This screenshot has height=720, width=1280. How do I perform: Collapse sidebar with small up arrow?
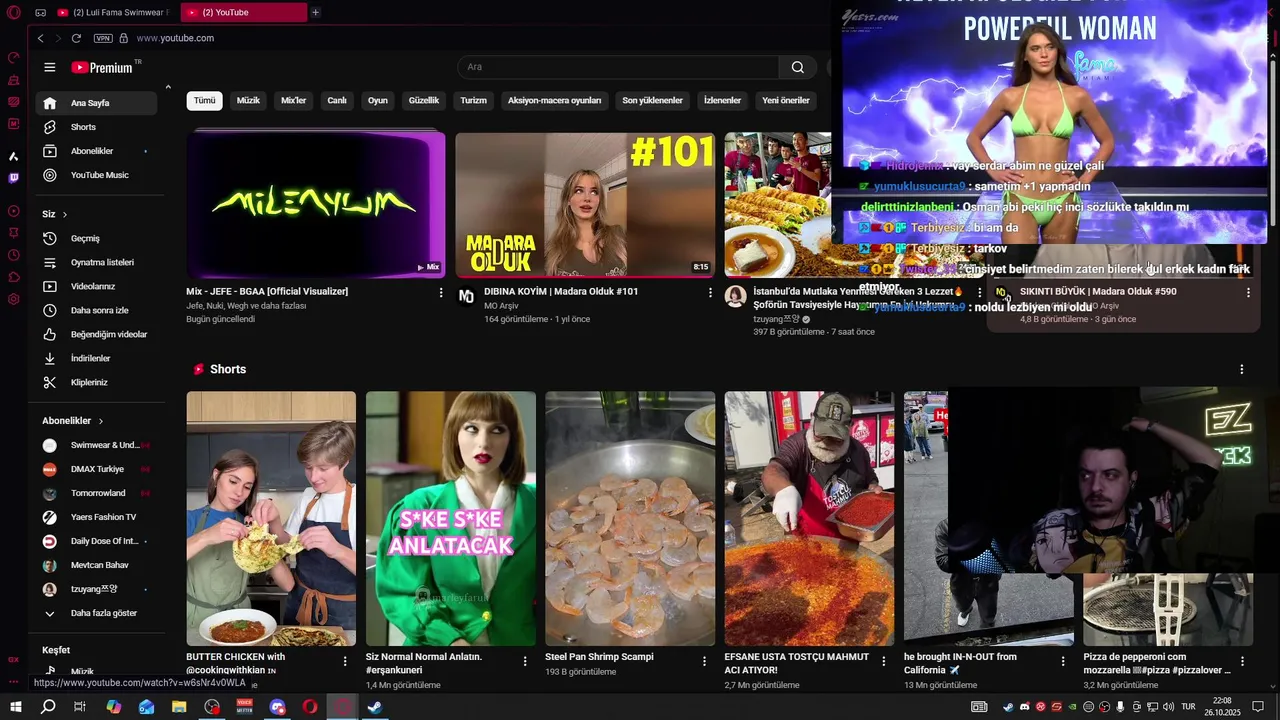coord(168,88)
